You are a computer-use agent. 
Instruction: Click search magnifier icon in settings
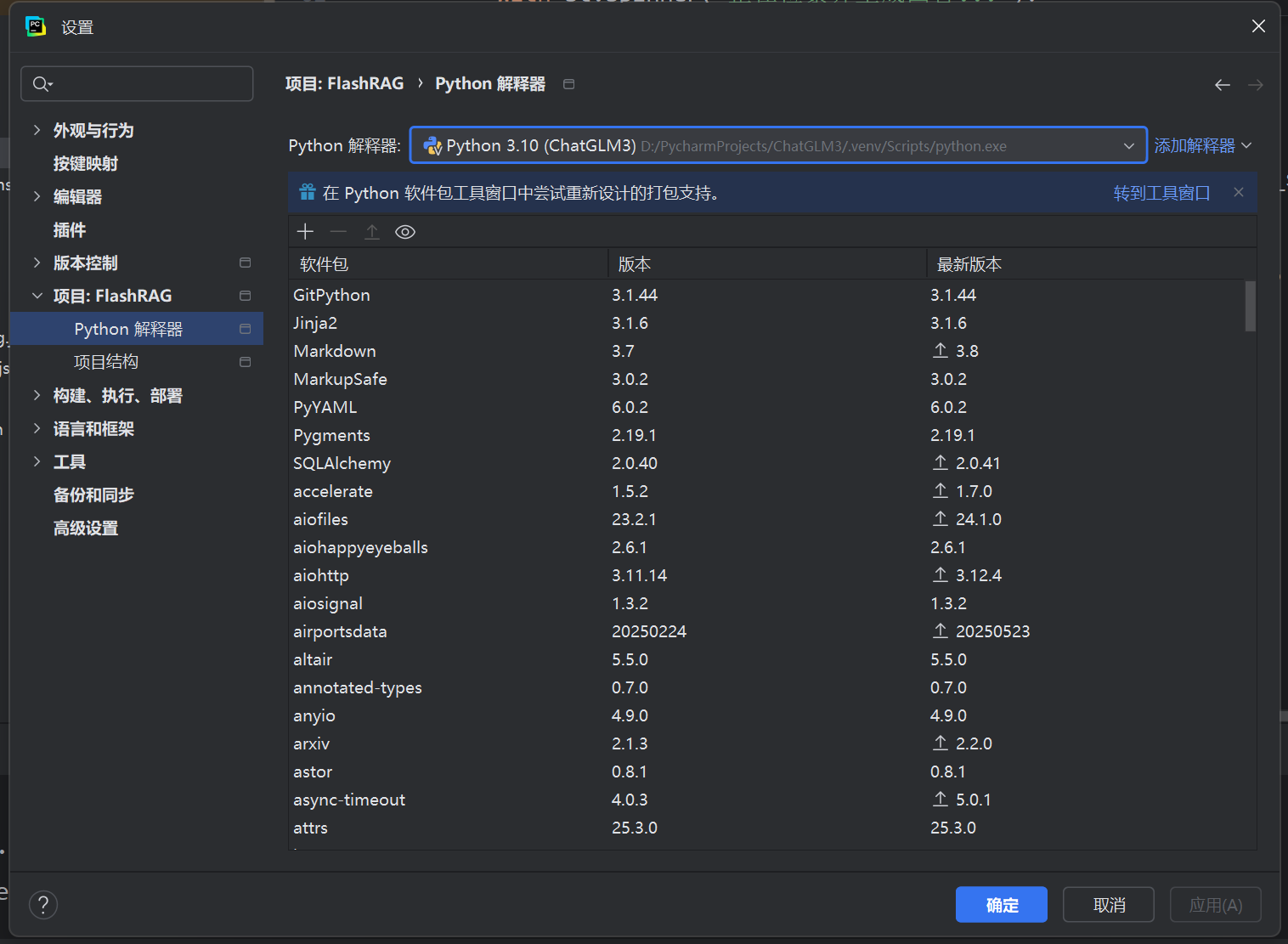click(x=42, y=83)
